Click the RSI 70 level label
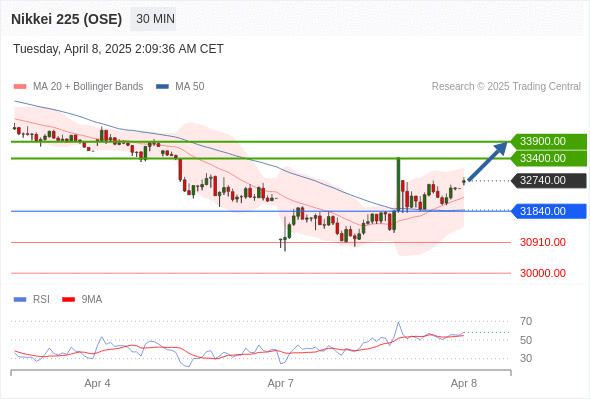Image resolution: width=590 pixels, height=400 pixels. tap(526, 321)
